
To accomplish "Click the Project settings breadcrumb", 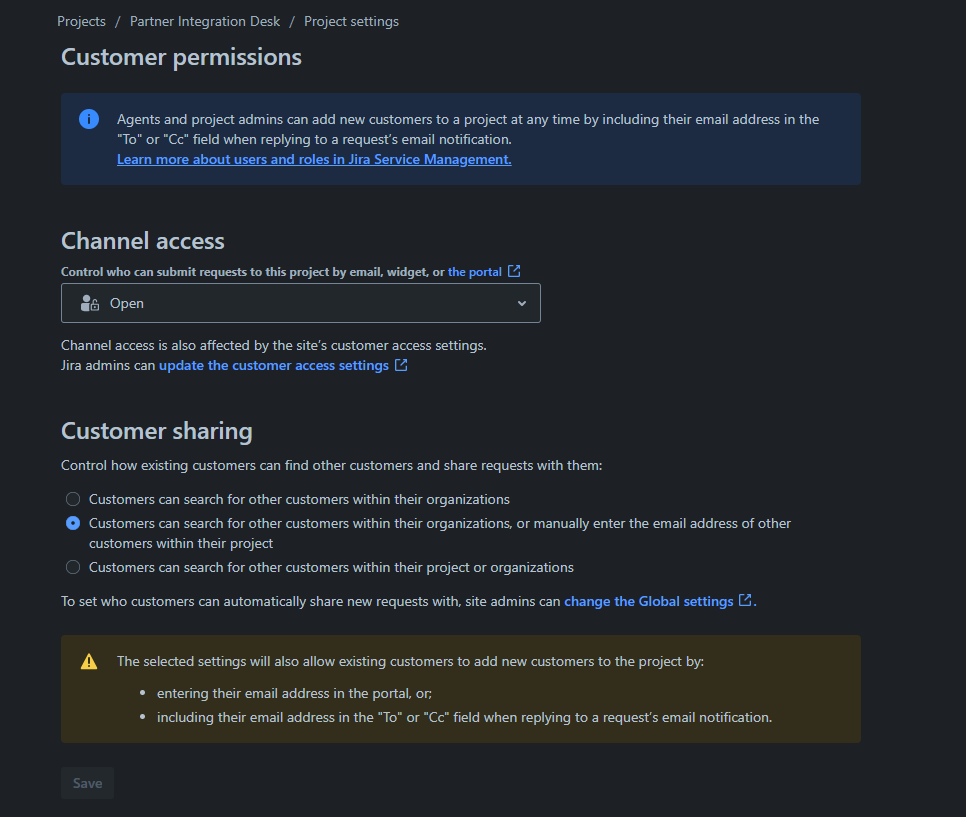I will pyautogui.click(x=351, y=21).
